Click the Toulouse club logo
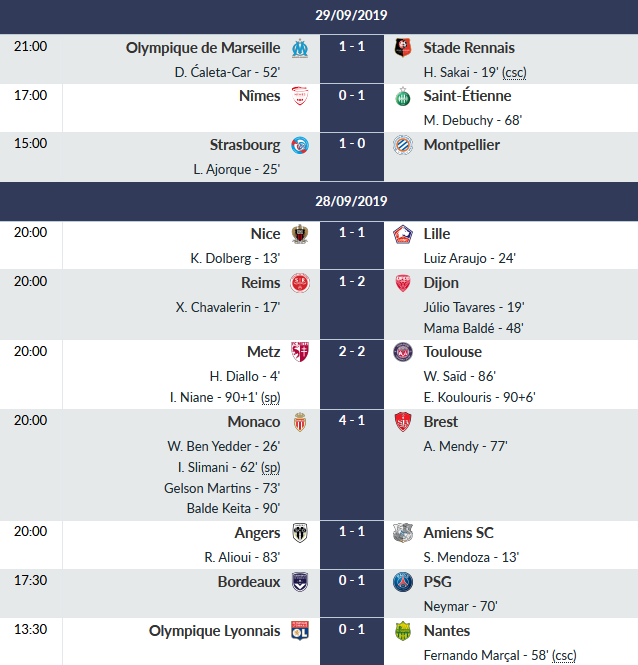The height and width of the screenshot is (665, 638). 403,352
